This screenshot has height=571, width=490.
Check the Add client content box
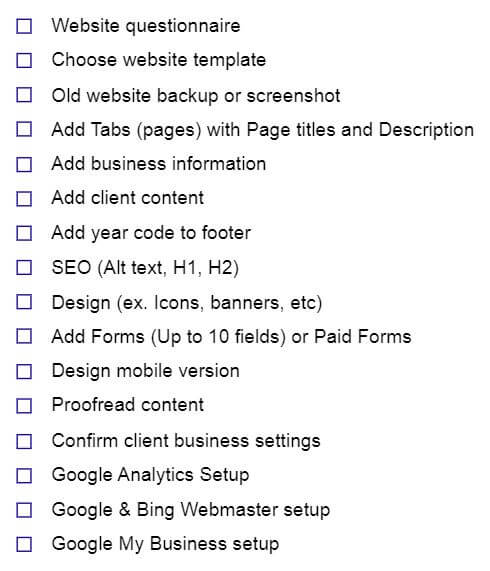24,199
